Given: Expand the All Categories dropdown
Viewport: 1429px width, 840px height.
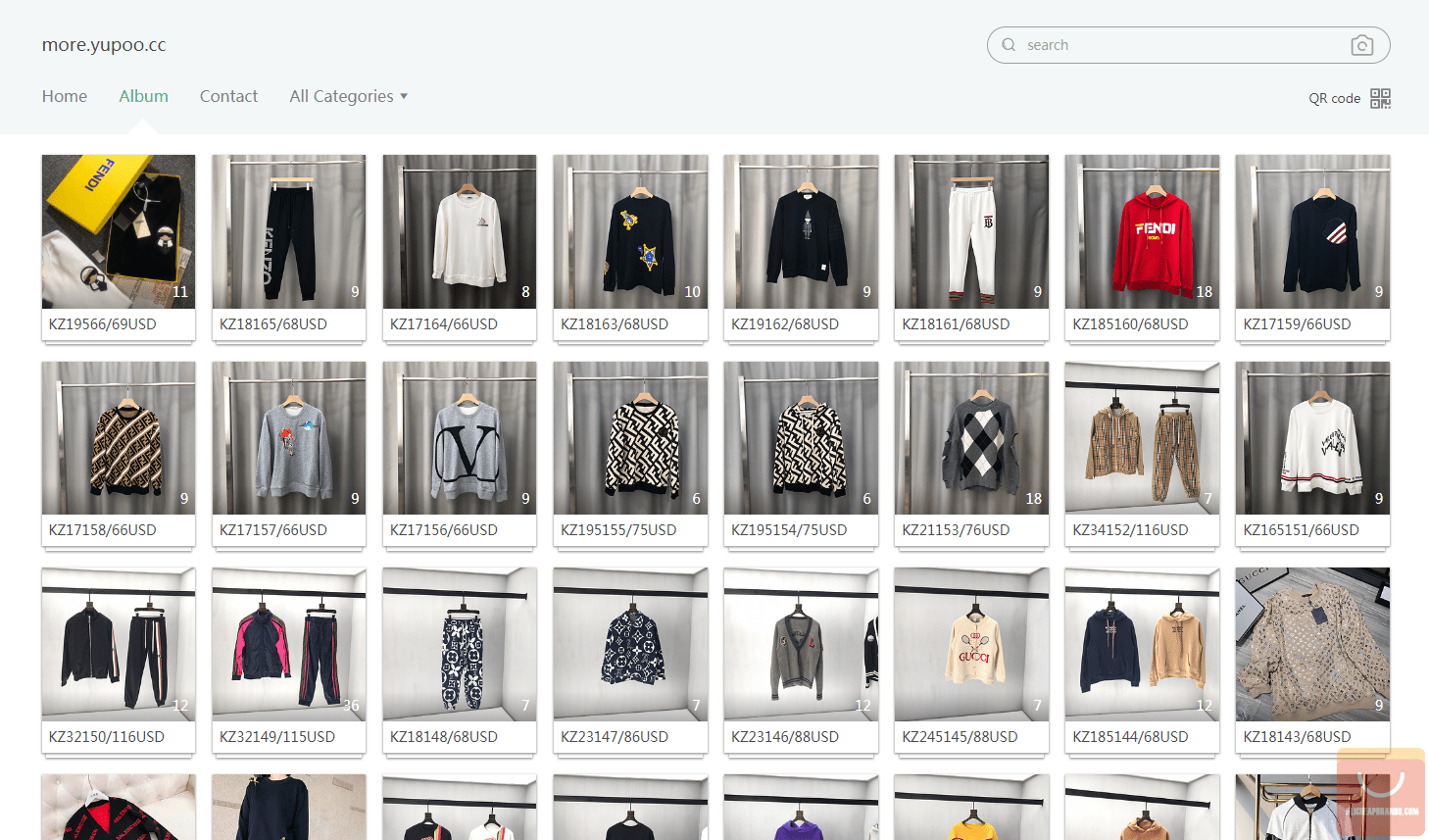Looking at the screenshot, I should [x=348, y=96].
